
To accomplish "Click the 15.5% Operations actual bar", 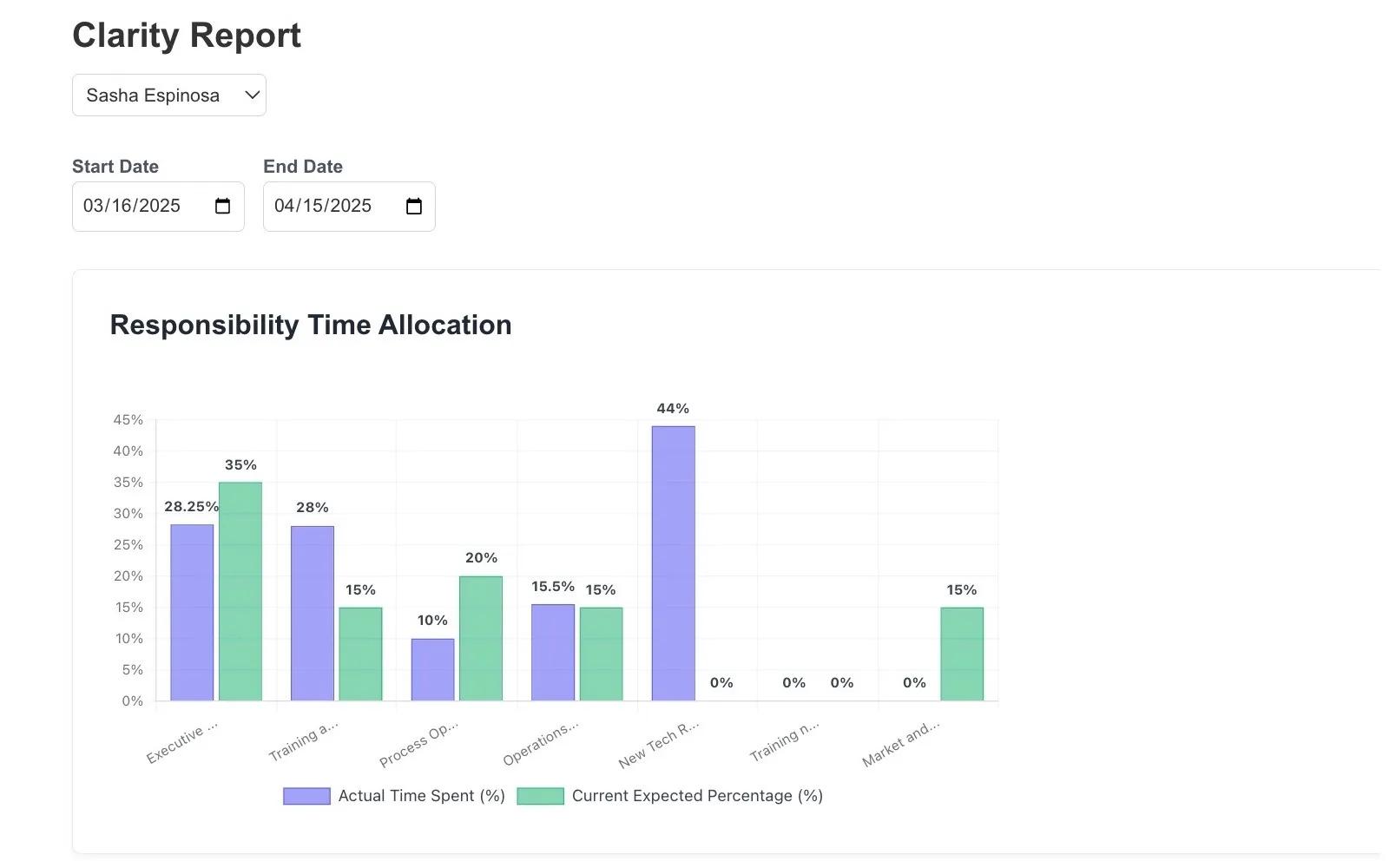I will click(553, 652).
